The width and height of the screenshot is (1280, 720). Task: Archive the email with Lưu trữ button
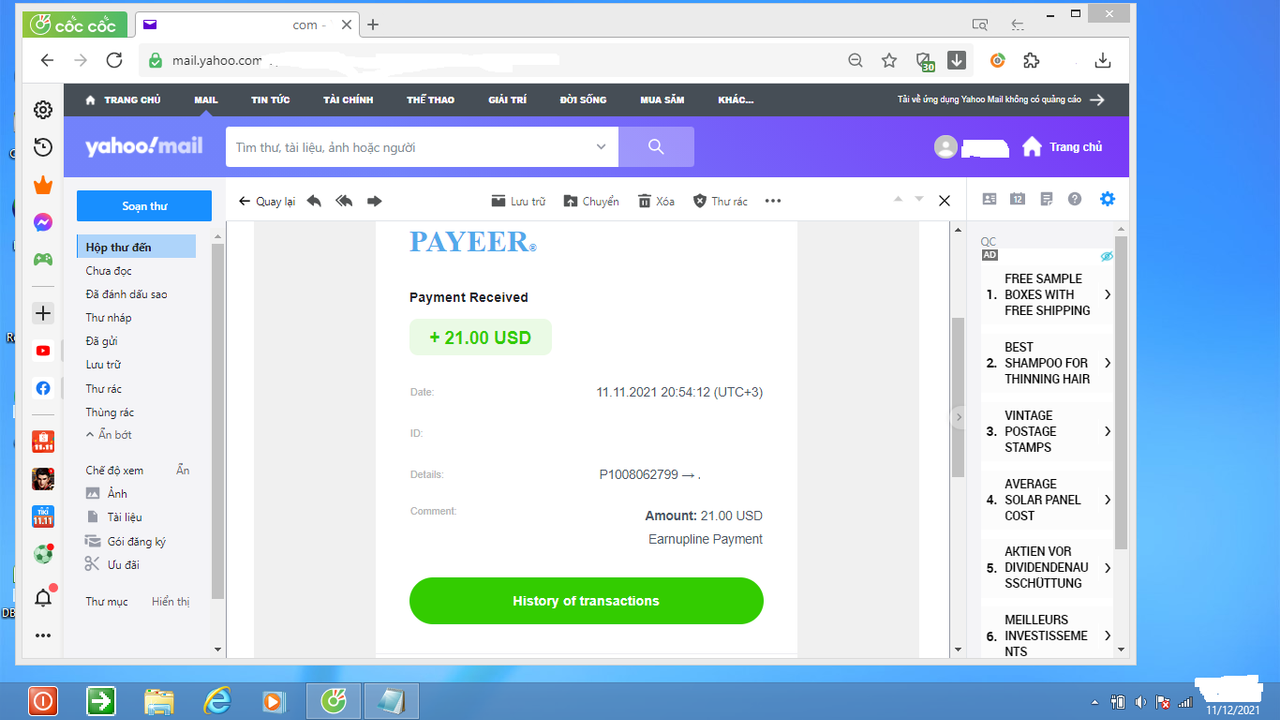(x=518, y=201)
